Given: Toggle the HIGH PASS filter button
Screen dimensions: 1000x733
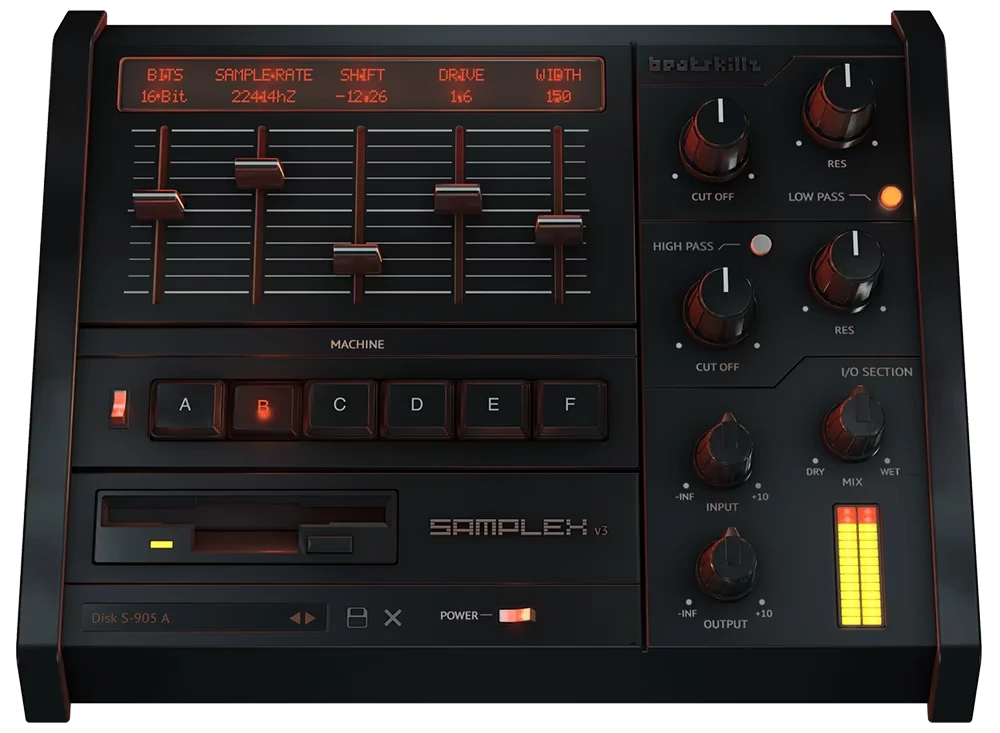Looking at the screenshot, I should click(760, 244).
